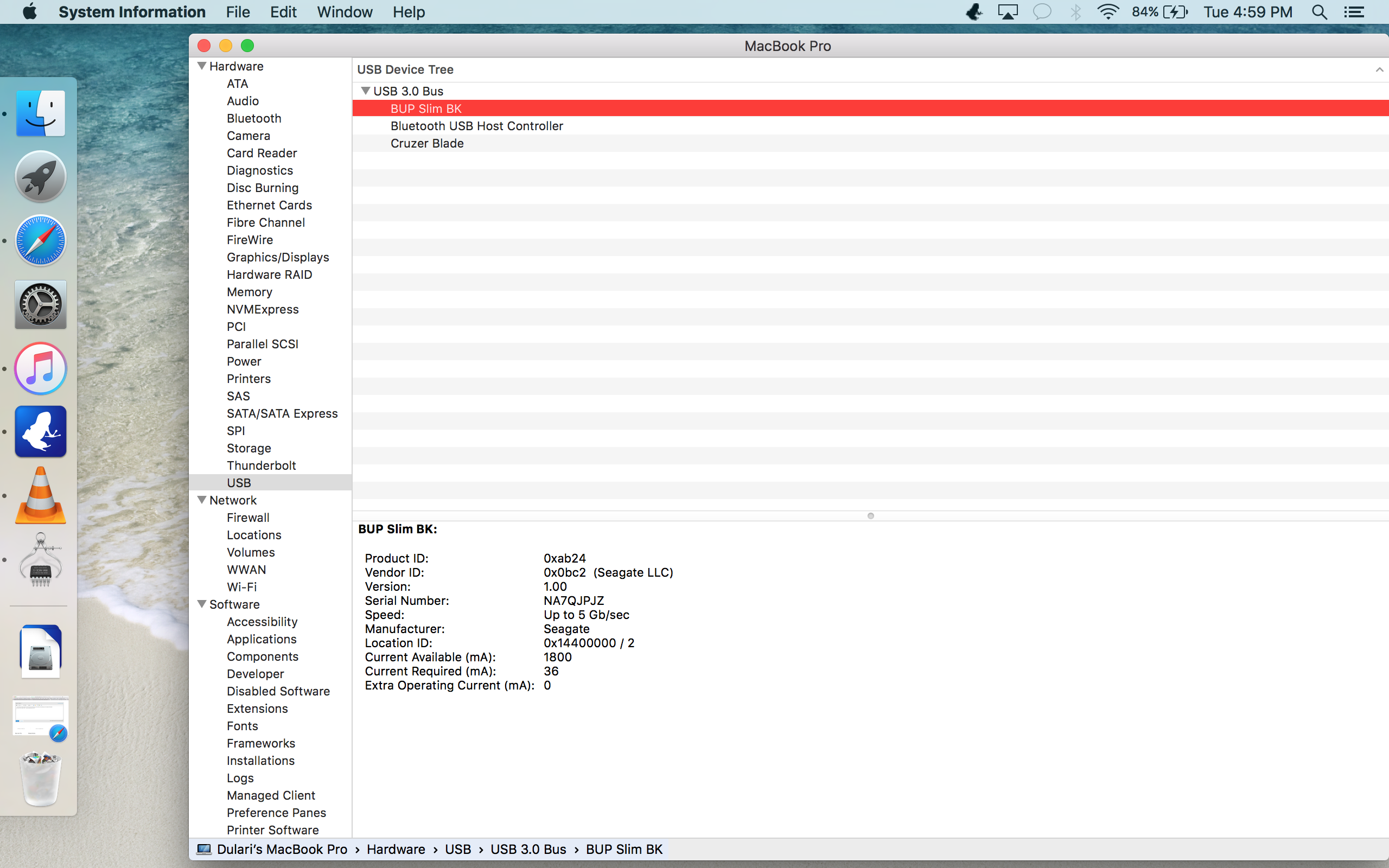Open Notification Center list icon
1389x868 pixels.
pyautogui.click(x=1354, y=12)
